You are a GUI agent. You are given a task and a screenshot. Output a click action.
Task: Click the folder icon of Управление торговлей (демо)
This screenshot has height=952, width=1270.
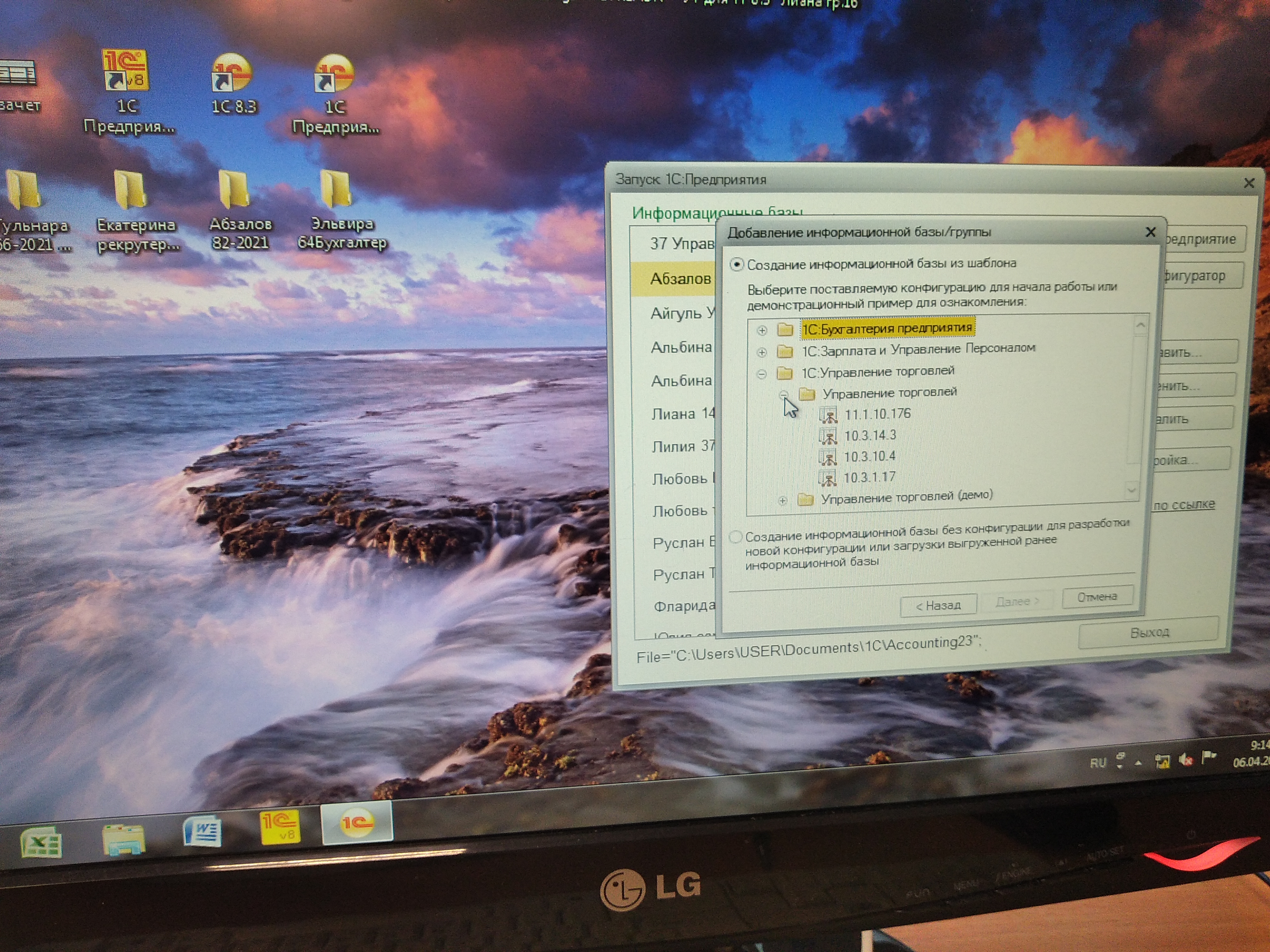pyautogui.click(x=806, y=499)
